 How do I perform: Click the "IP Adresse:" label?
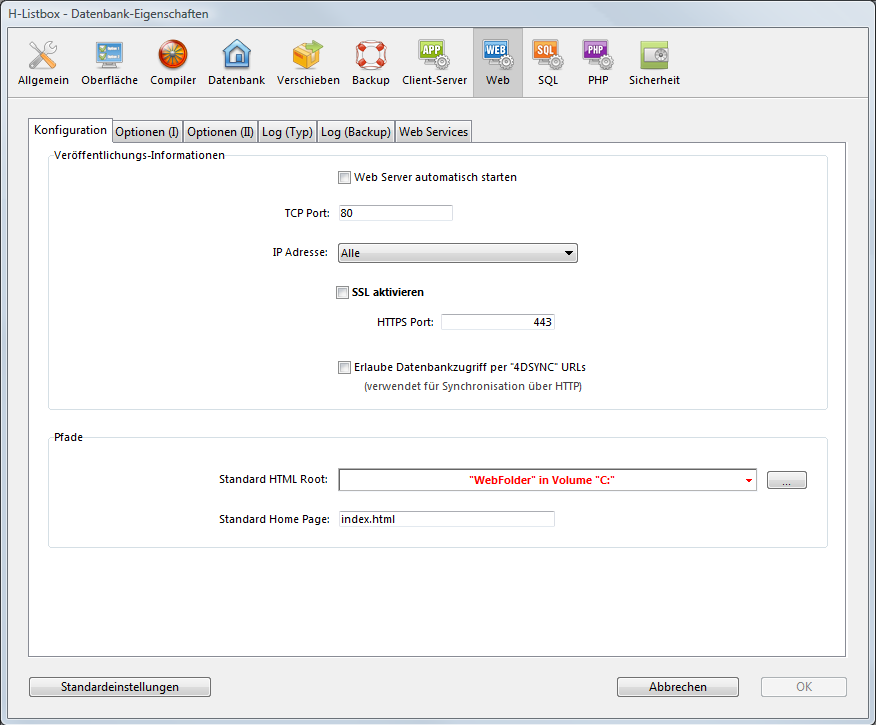click(300, 252)
